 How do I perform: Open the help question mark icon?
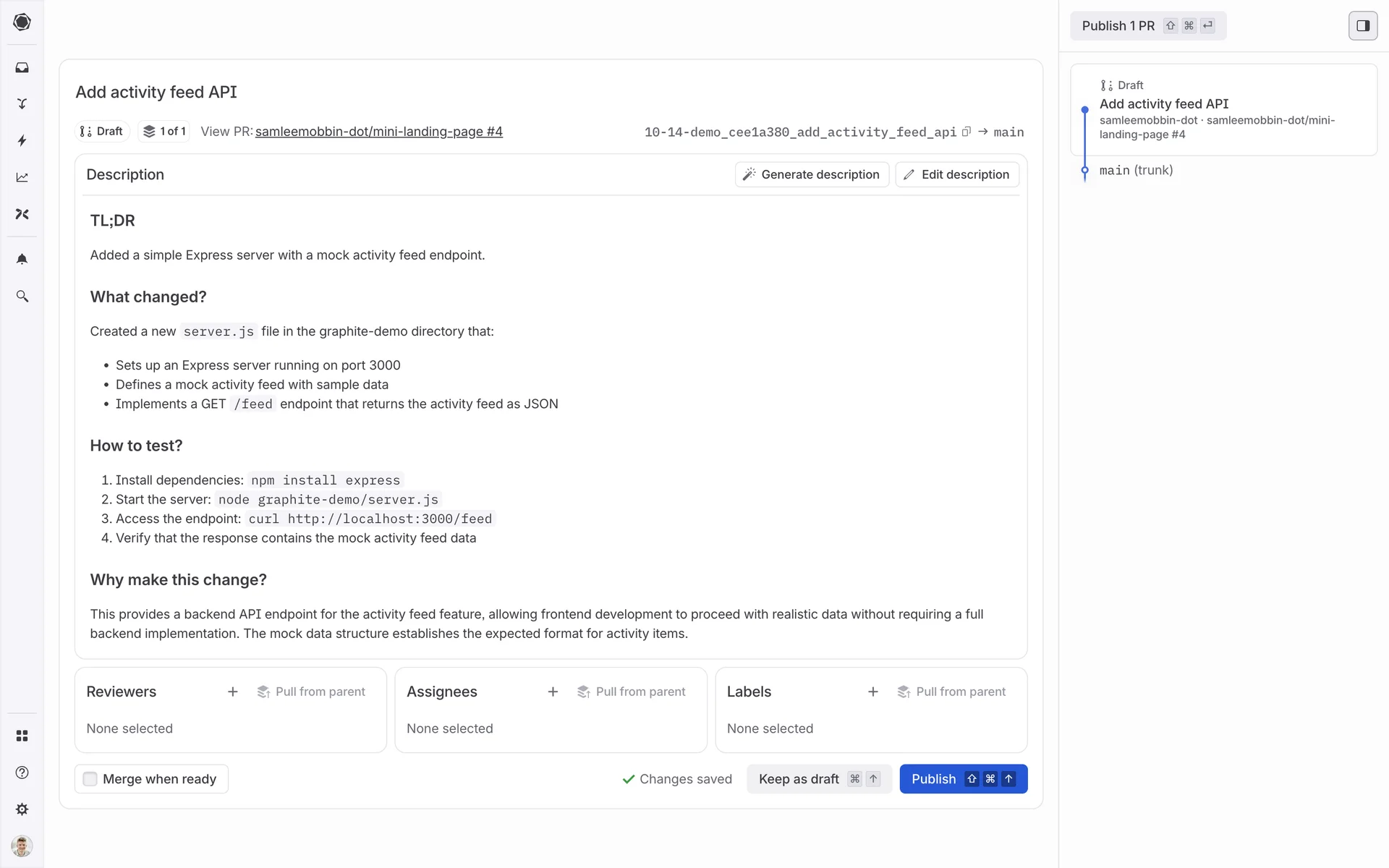click(x=22, y=773)
